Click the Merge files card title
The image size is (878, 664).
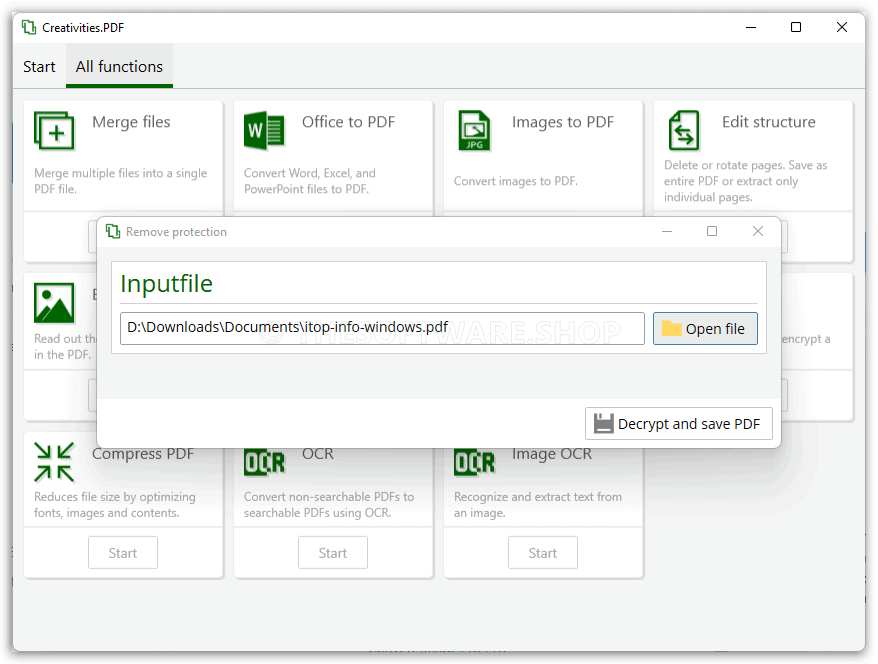(131, 122)
